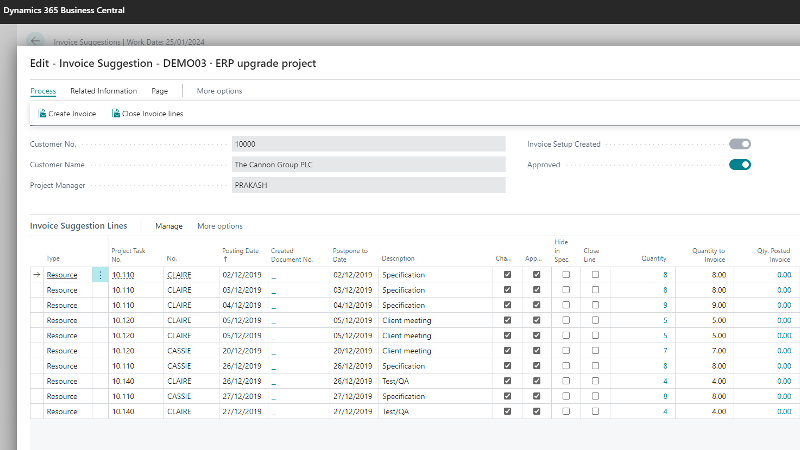The image size is (800, 450).
Task: Uncheck Chargeable on 02/12/2019 line
Action: coord(507,274)
